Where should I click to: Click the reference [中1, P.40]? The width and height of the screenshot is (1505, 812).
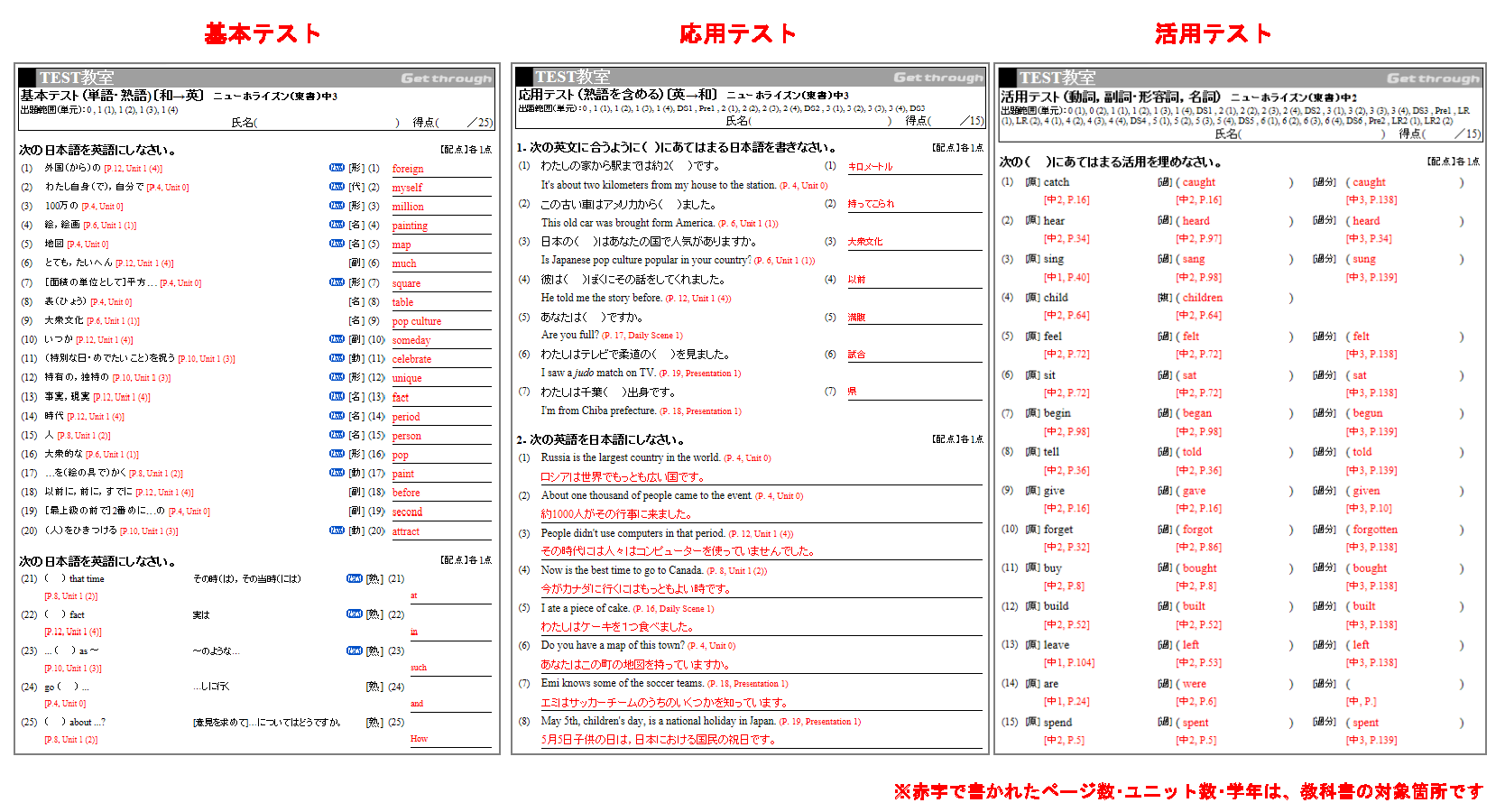point(1066,277)
